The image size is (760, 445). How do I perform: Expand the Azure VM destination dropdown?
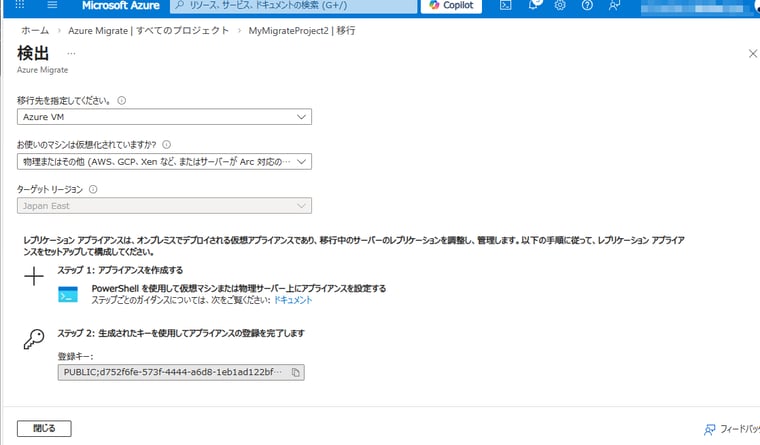point(164,117)
